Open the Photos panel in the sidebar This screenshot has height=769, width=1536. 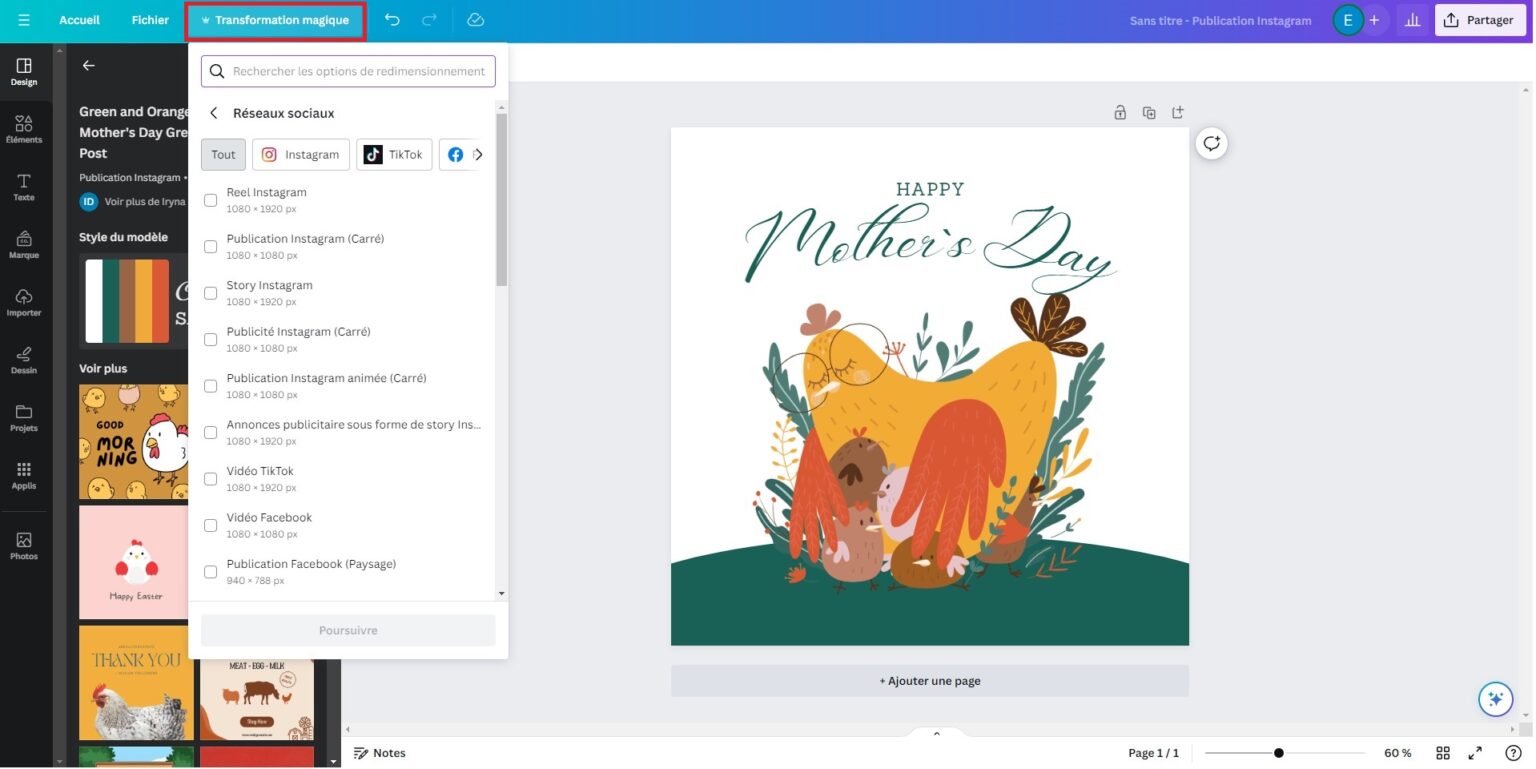23,544
